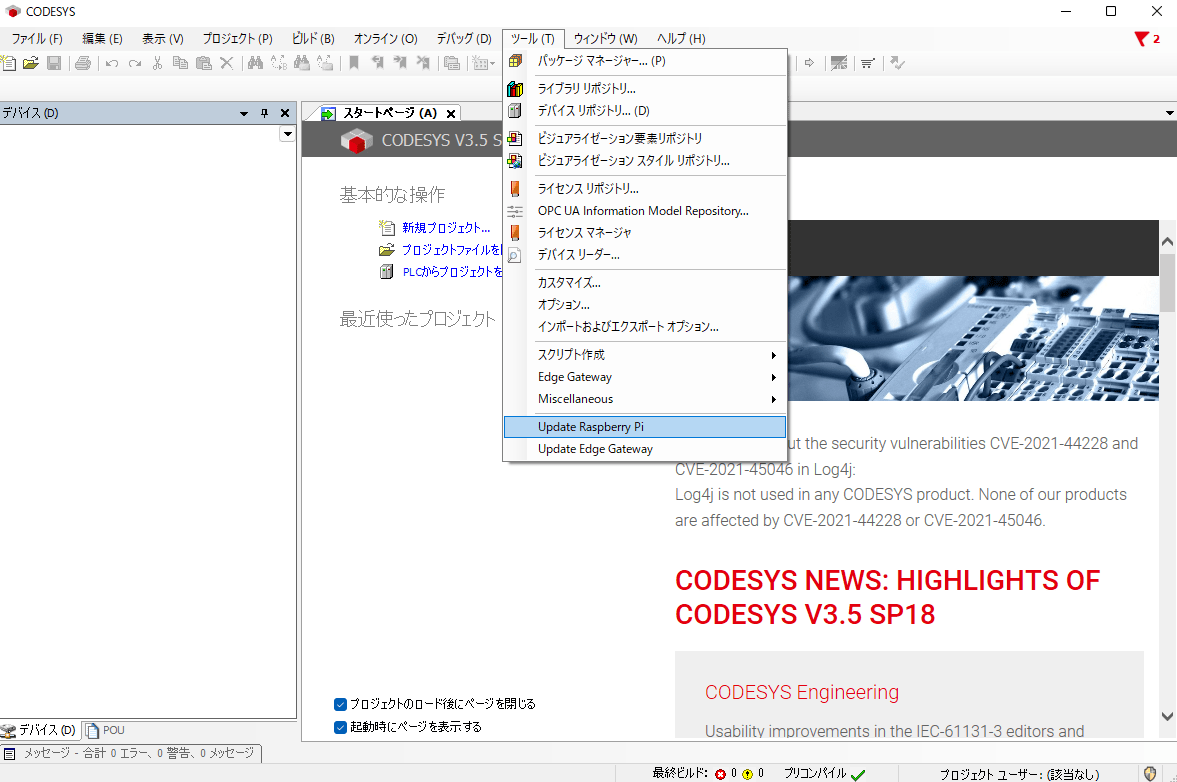The image size is (1177, 782).
Task: Close the Devices panel
Action: pyautogui.click(x=285, y=113)
